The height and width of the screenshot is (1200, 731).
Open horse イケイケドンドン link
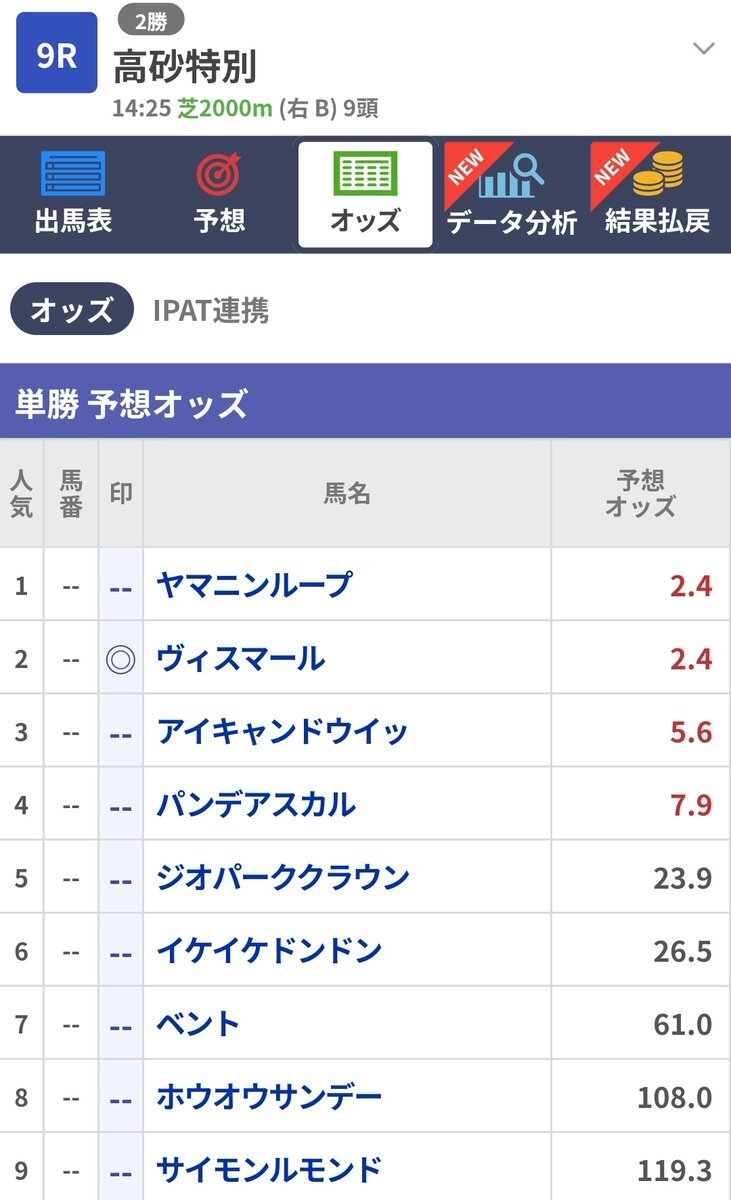click(x=269, y=950)
